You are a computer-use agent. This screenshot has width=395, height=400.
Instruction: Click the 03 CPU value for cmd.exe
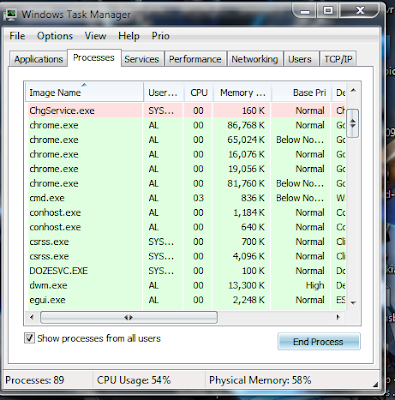[198, 198]
